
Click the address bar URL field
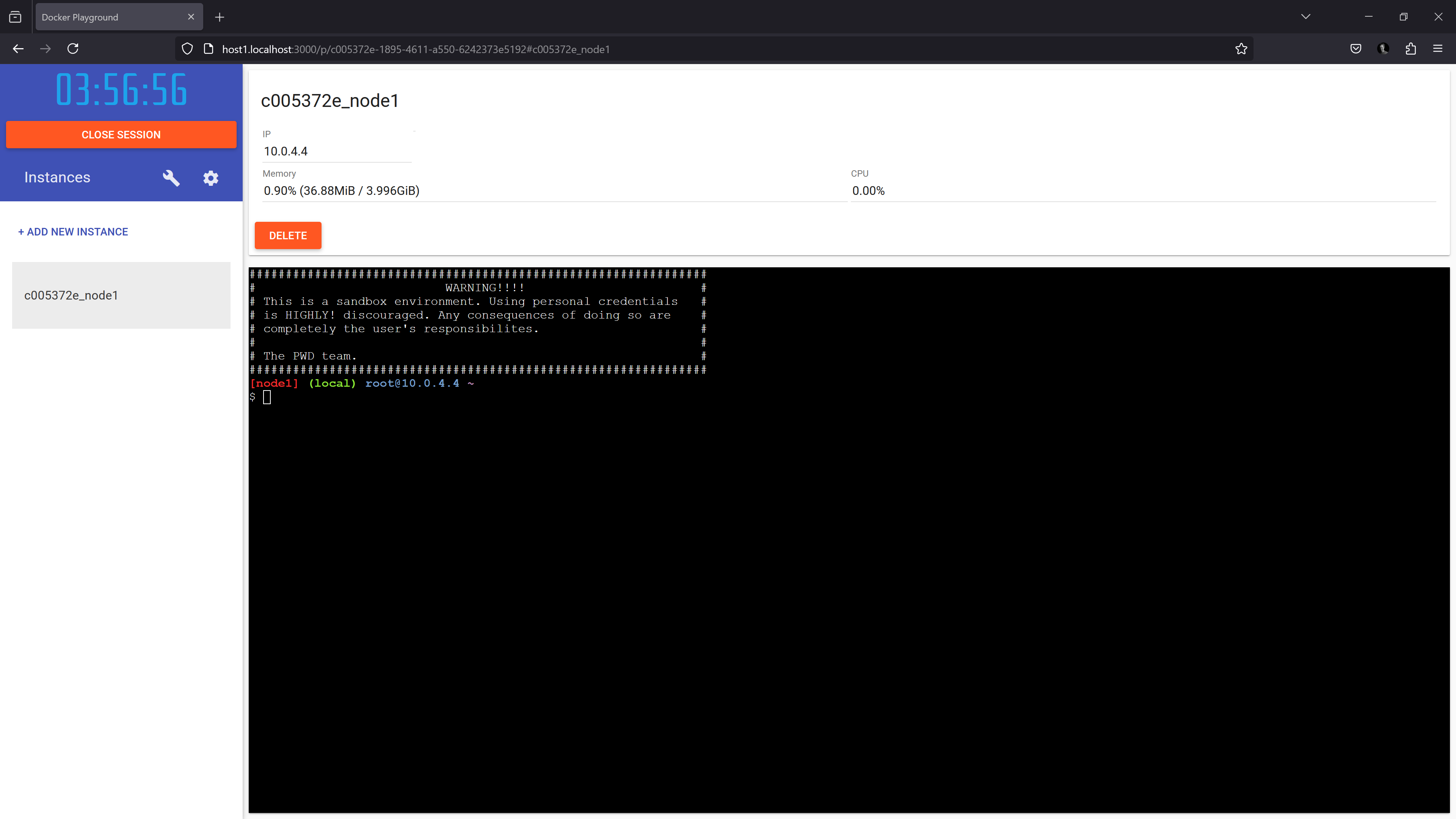click(678, 49)
